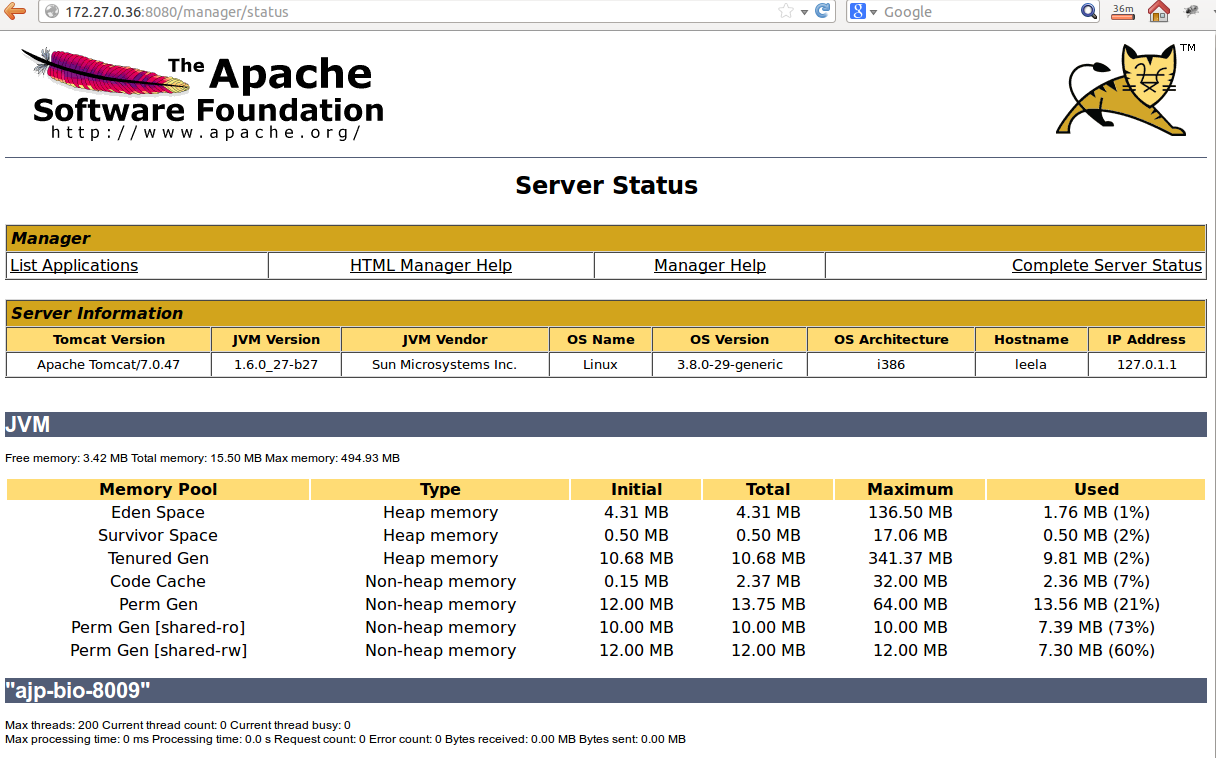Screen dimensions: 1216x758
Task: Bookmark this page with the star icon
Action: tap(786, 11)
